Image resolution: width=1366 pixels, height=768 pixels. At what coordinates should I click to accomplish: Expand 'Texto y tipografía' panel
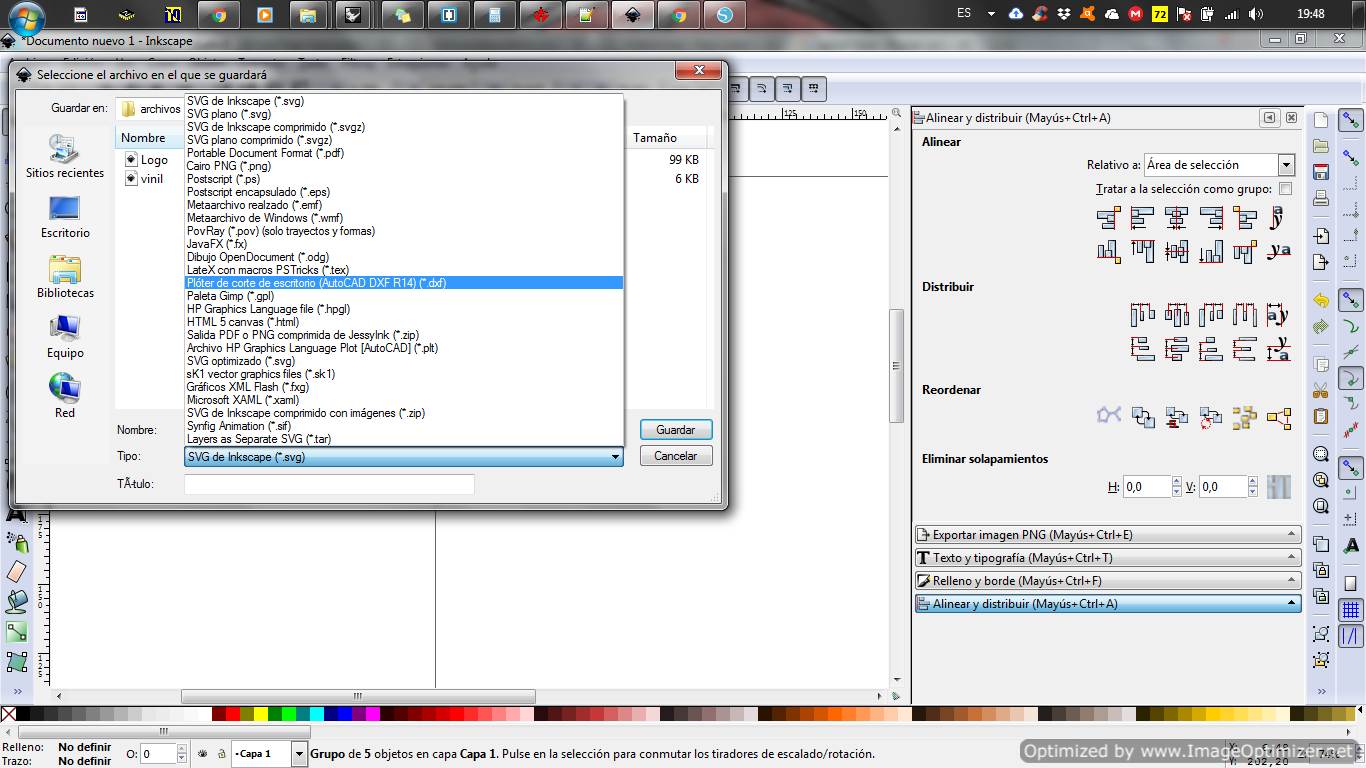click(1108, 558)
